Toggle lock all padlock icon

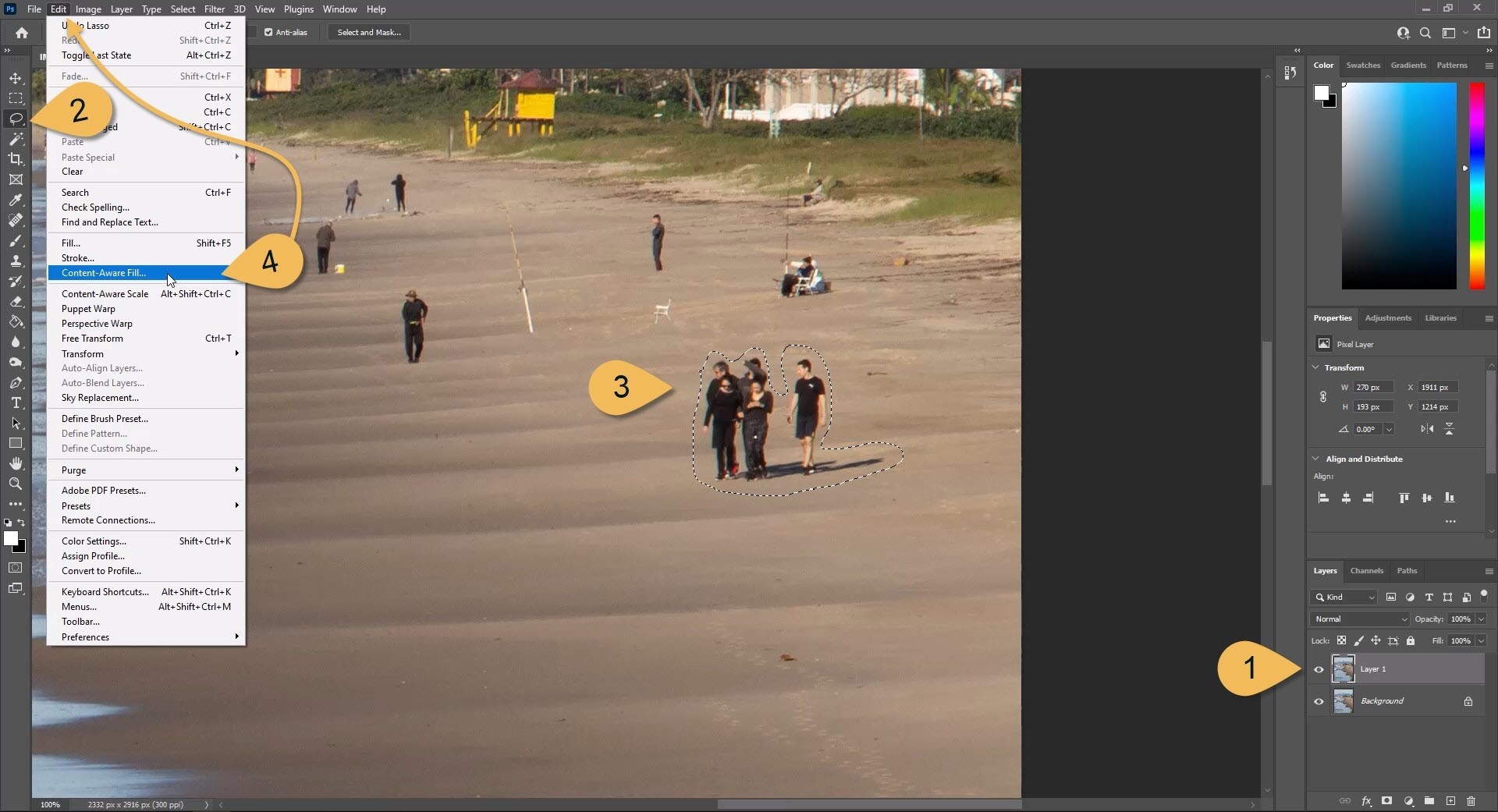pos(1411,640)
